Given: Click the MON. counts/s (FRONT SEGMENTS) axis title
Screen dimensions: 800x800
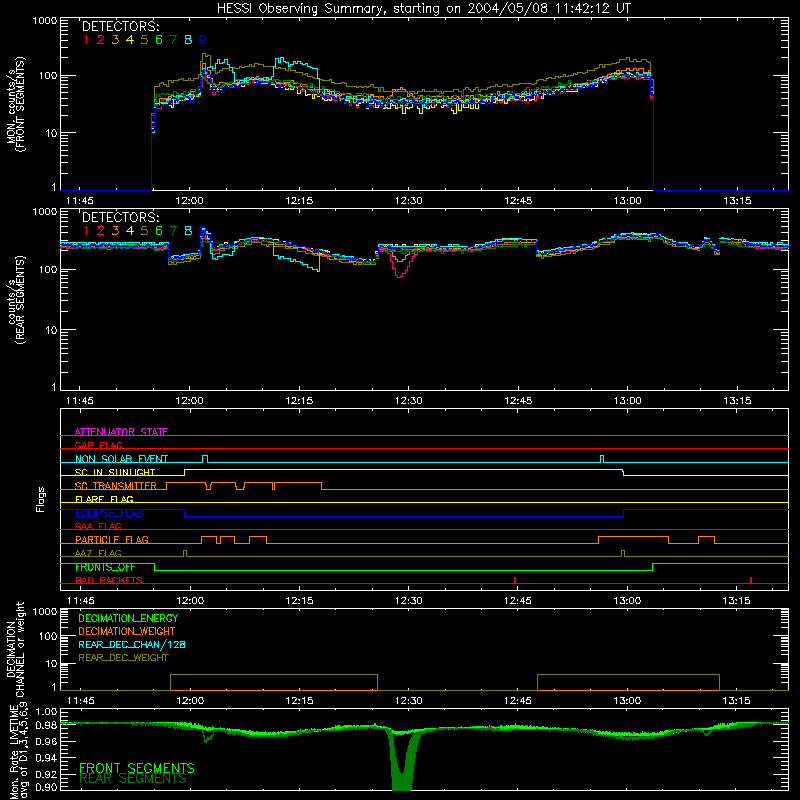Looking at the screenshot, I should 15,105.
